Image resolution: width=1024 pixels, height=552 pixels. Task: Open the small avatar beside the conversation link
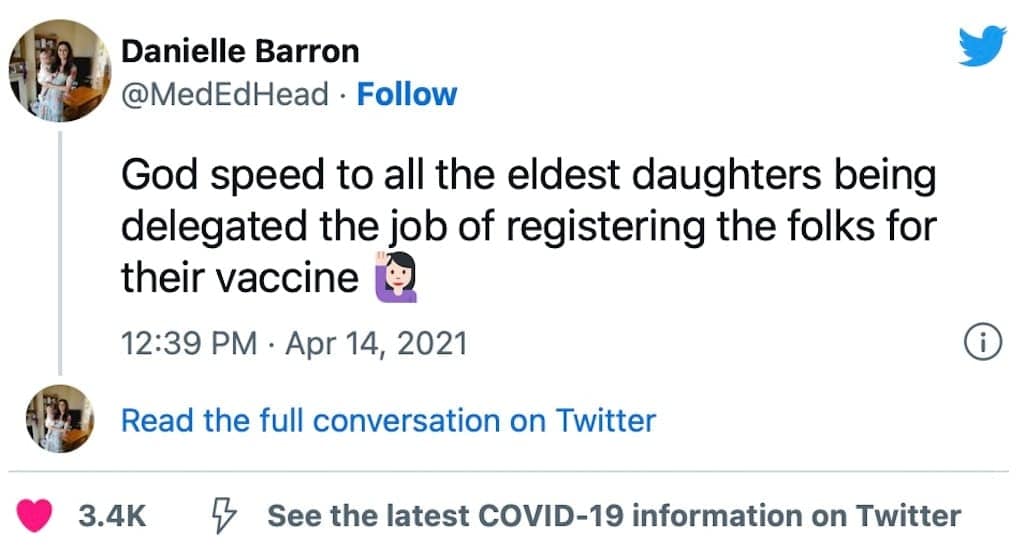[60, 419]
